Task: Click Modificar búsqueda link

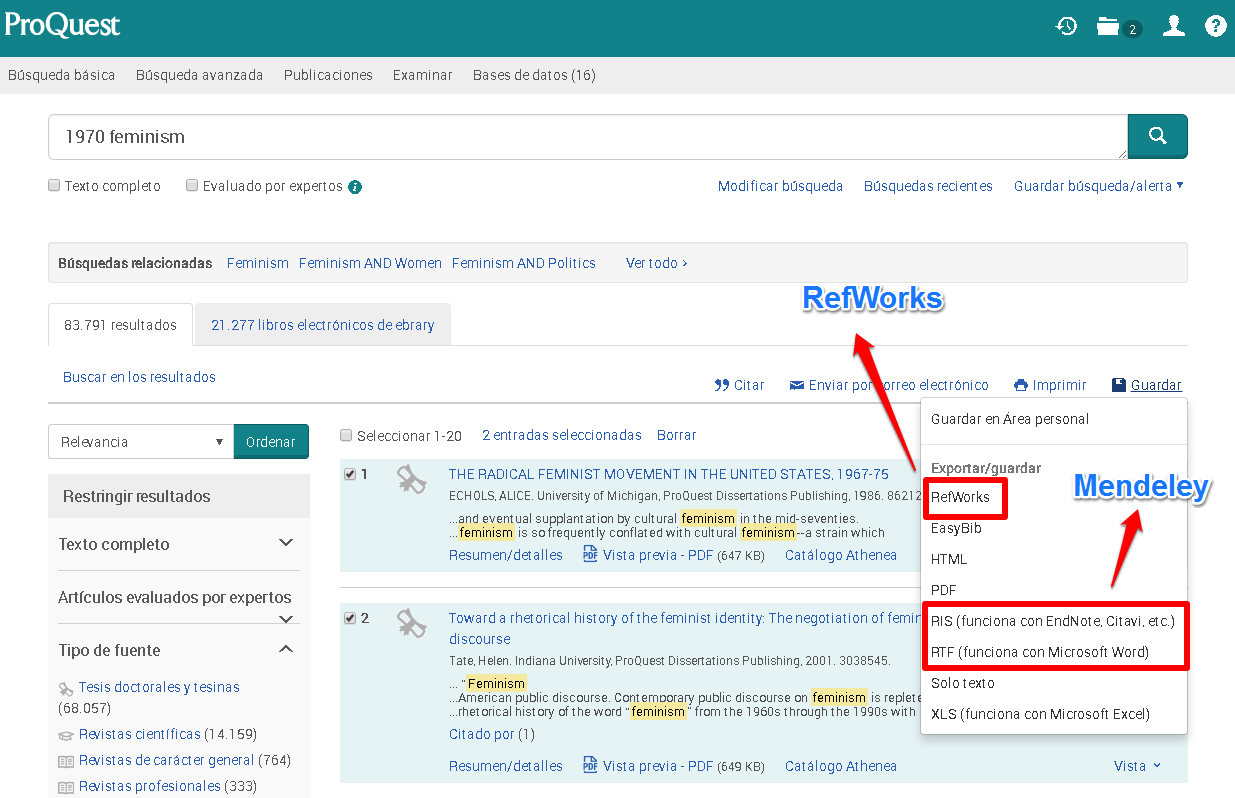Action: (780, 186)
